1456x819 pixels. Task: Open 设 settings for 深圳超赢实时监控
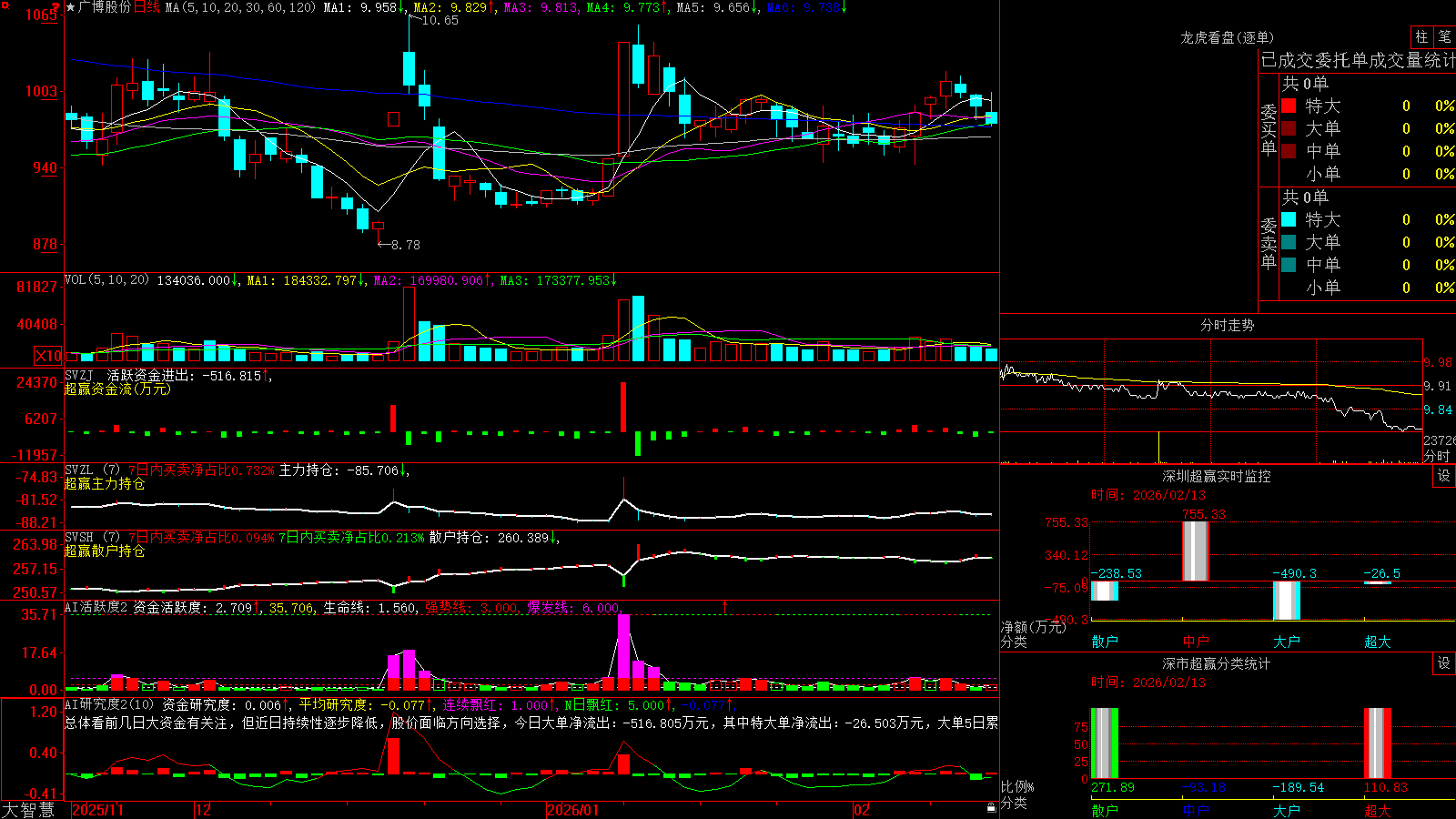1444,476
